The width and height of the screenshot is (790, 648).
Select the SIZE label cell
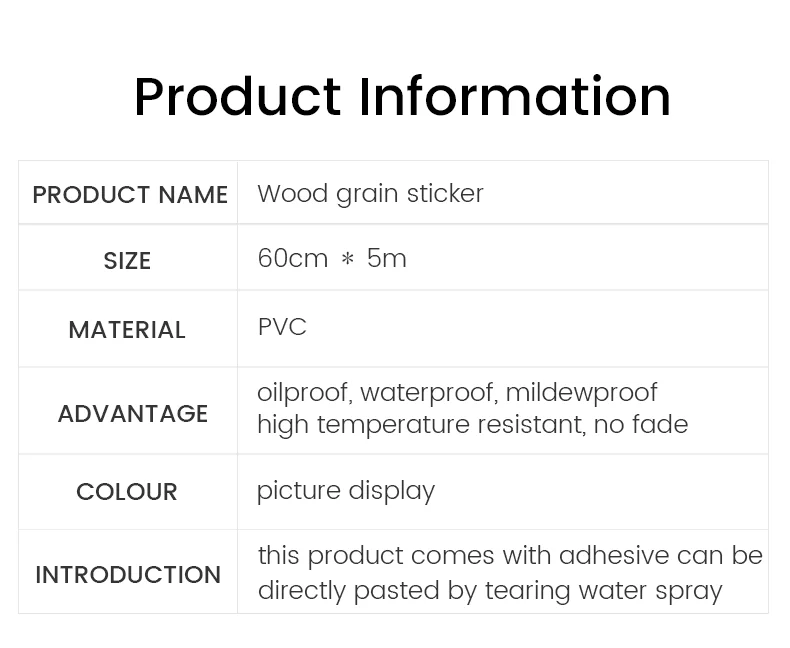coord(128,257)
